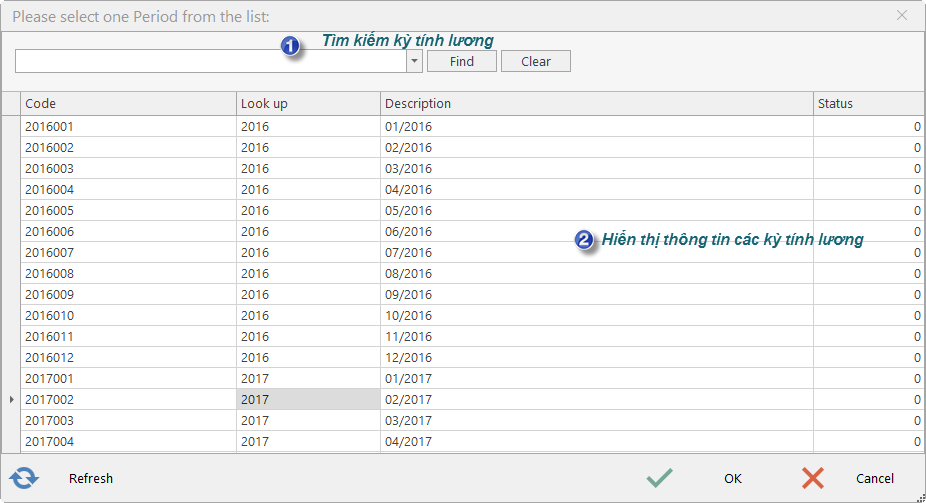926x503 pixels.
Task: Click the OK text button
Action: (733, 478)
